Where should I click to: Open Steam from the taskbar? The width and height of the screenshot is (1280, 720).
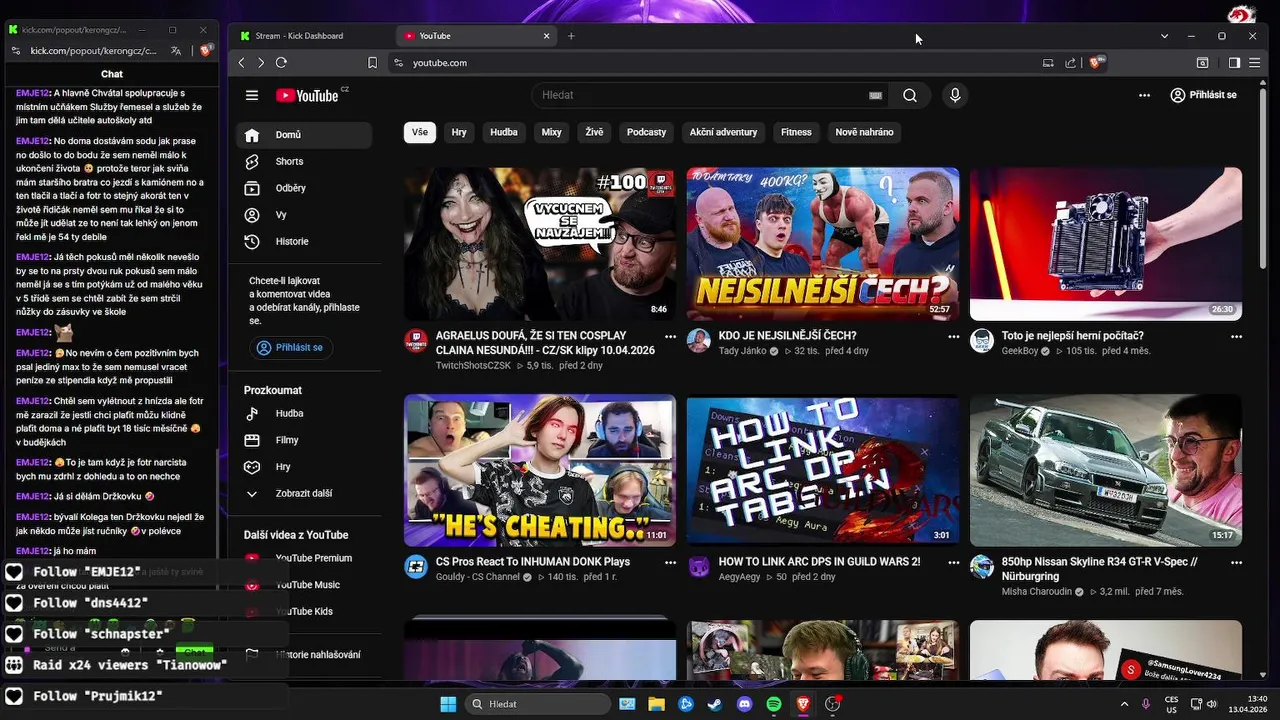click(714, 704)
